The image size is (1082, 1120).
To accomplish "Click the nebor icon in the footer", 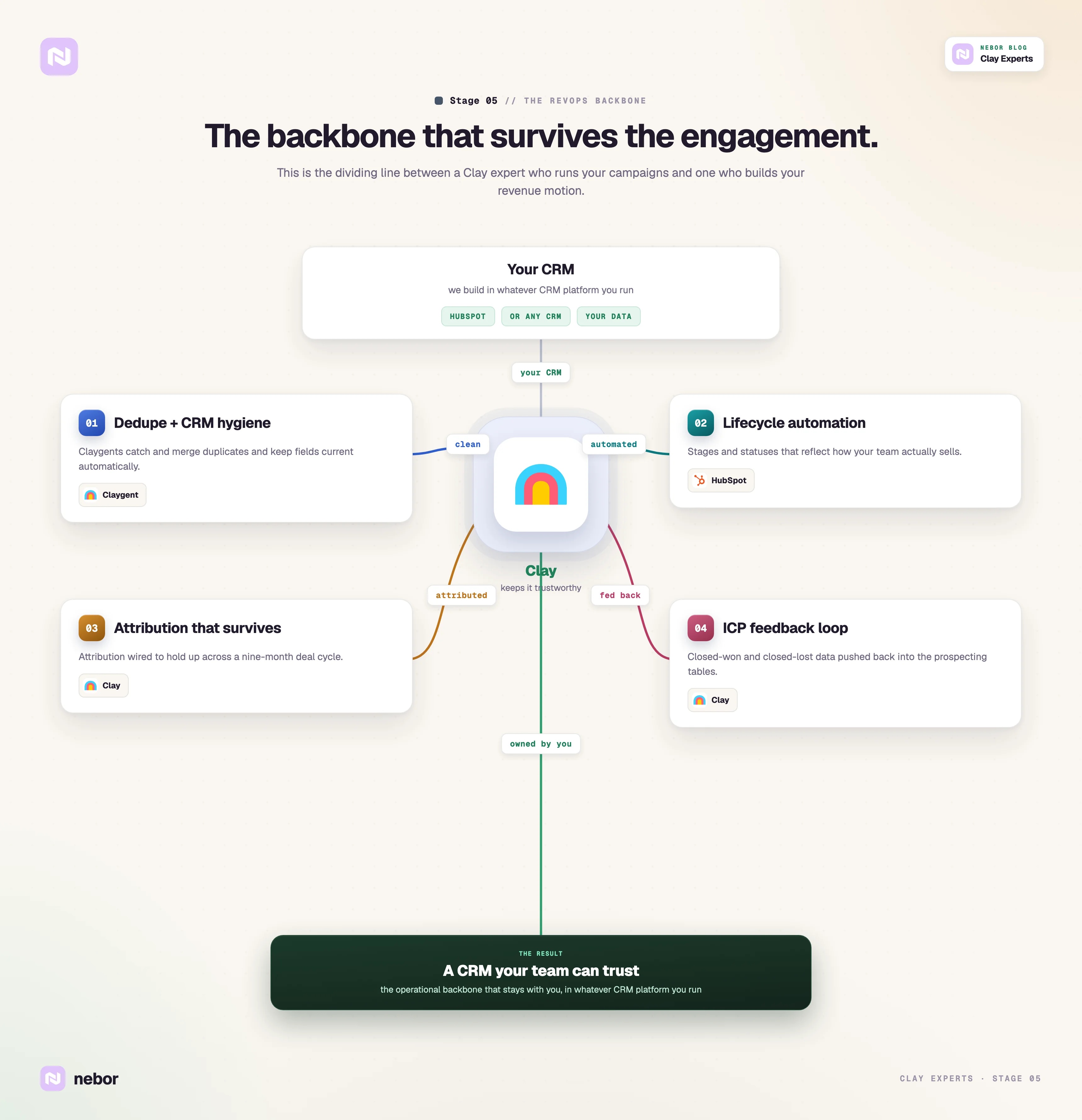I will coord(53,1078).
